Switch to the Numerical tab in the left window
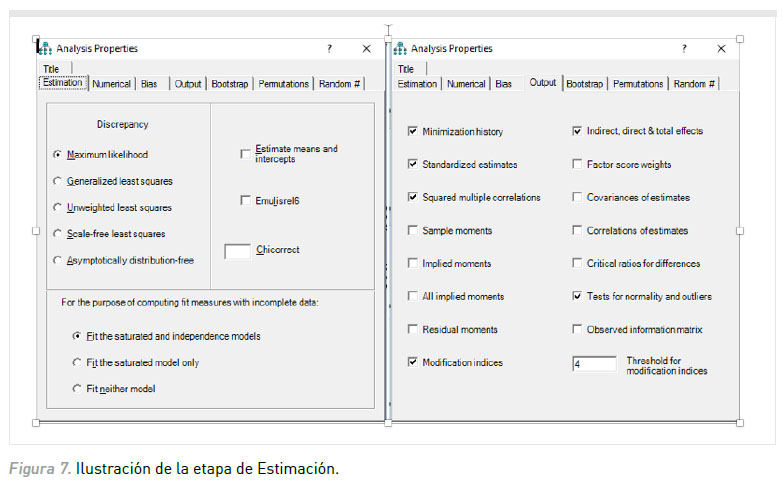The height and width of the screenshot is (482, 783). [111, 84]
